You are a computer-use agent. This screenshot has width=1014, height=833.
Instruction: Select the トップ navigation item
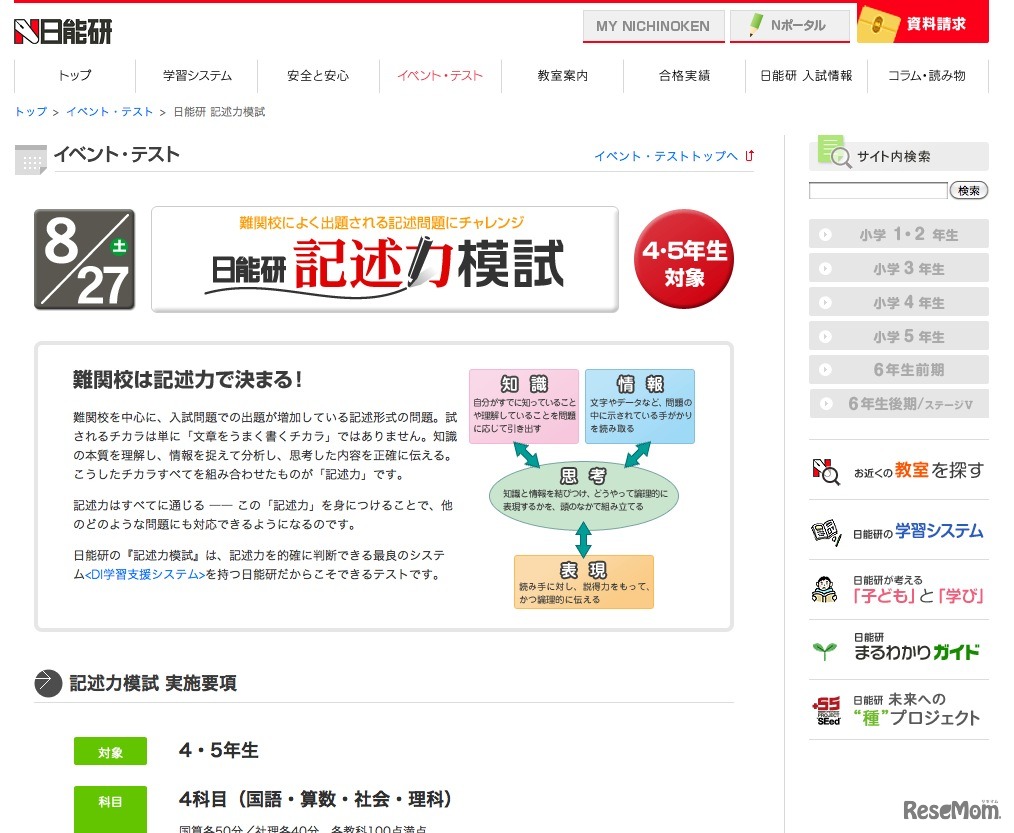(x=75, y=76)
